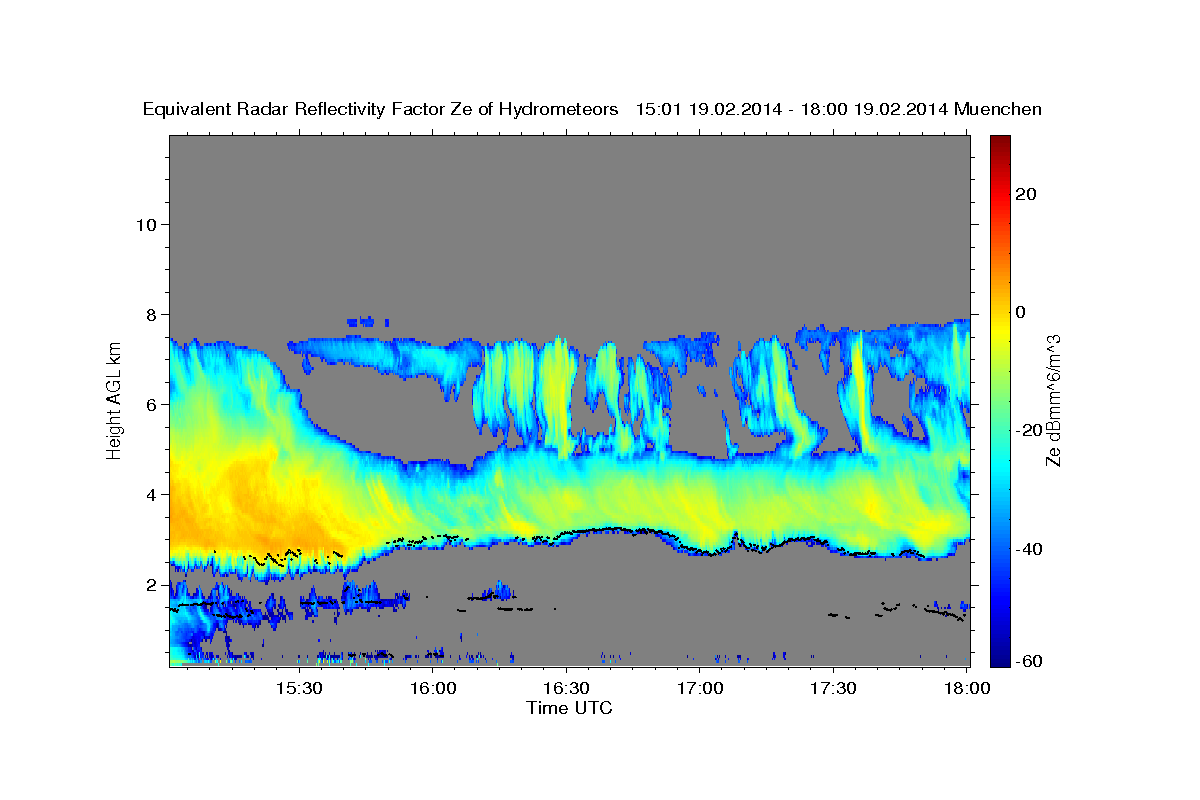
Task: Click the "Height AGL km" axis label
Action: [x=115, y=400]
